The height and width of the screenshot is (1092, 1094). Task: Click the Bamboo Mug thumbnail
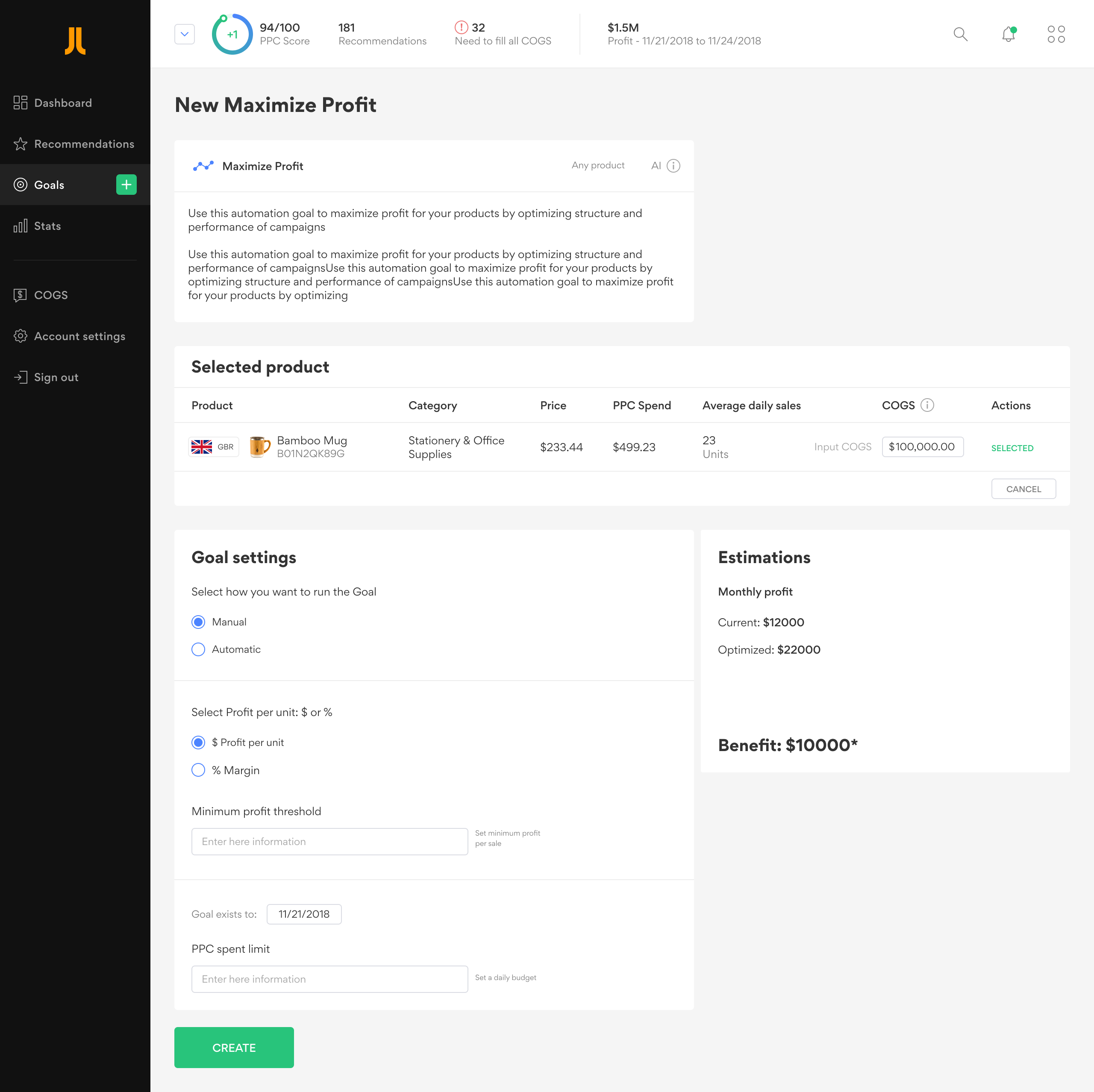(x=259, y=446)
